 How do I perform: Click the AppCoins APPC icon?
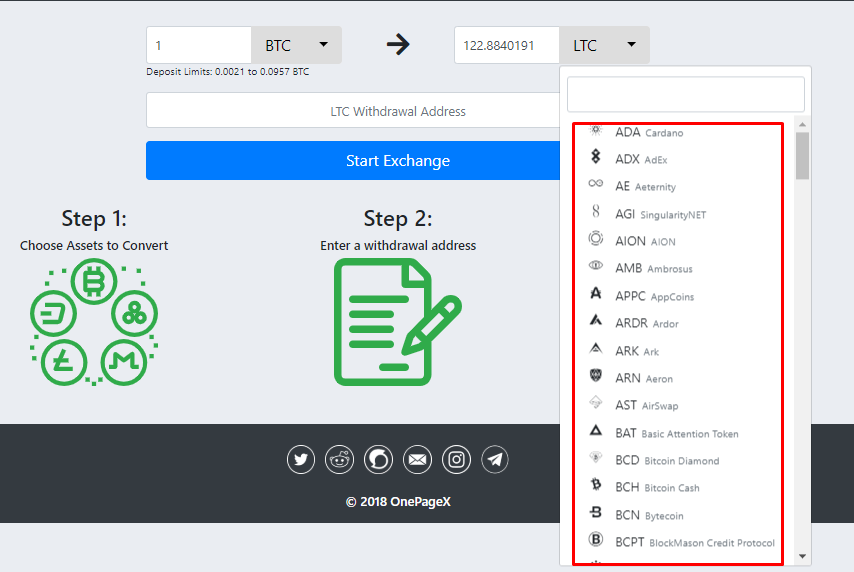tap(596, 293)
